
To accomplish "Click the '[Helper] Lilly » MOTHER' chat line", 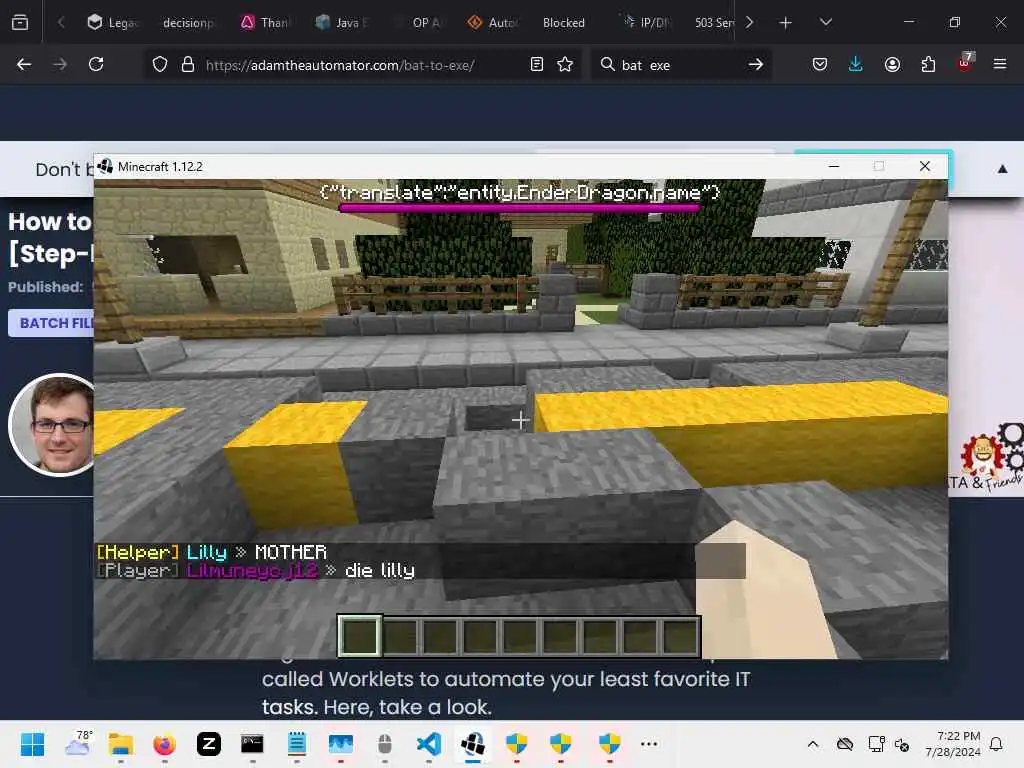I will click(x=211, y=552).
